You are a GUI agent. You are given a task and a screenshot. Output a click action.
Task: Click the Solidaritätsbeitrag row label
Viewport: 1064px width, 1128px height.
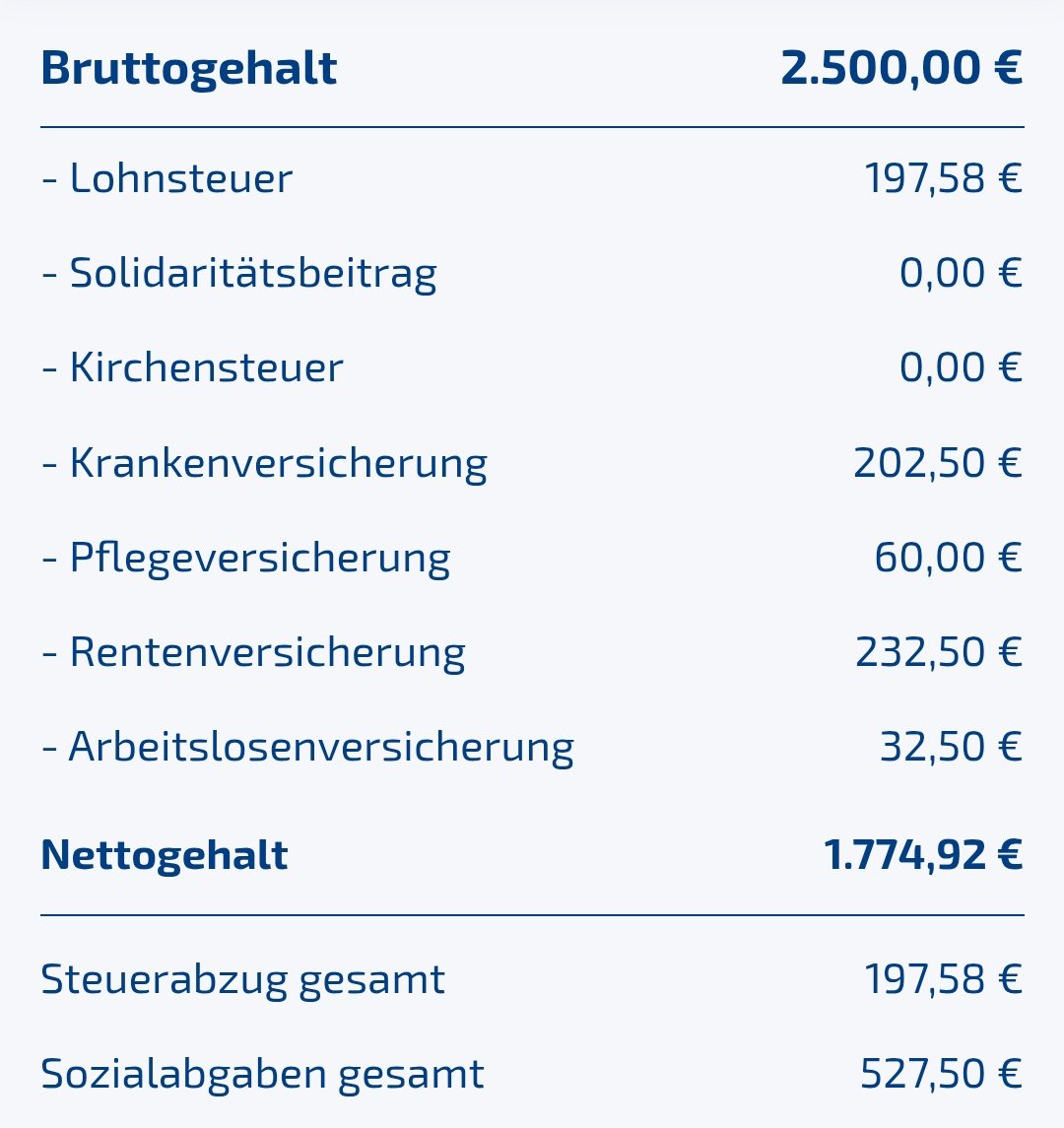tap(239, 273)
